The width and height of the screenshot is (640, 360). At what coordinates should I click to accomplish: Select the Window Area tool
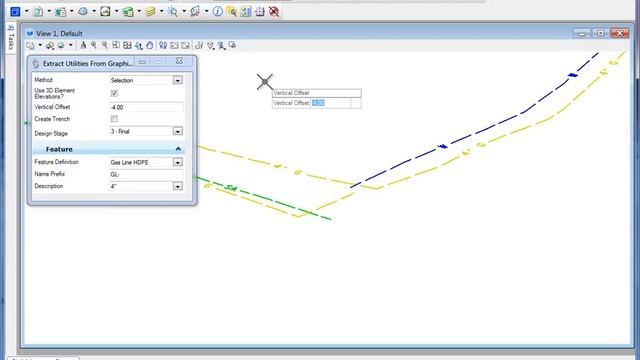tap(116, 45)
